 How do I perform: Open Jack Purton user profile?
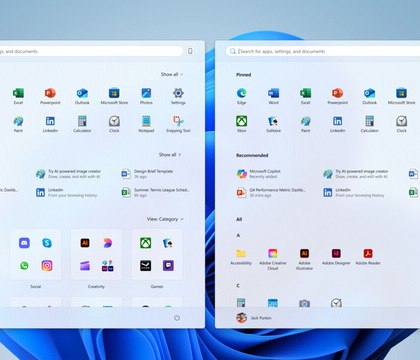click(254, 318)
